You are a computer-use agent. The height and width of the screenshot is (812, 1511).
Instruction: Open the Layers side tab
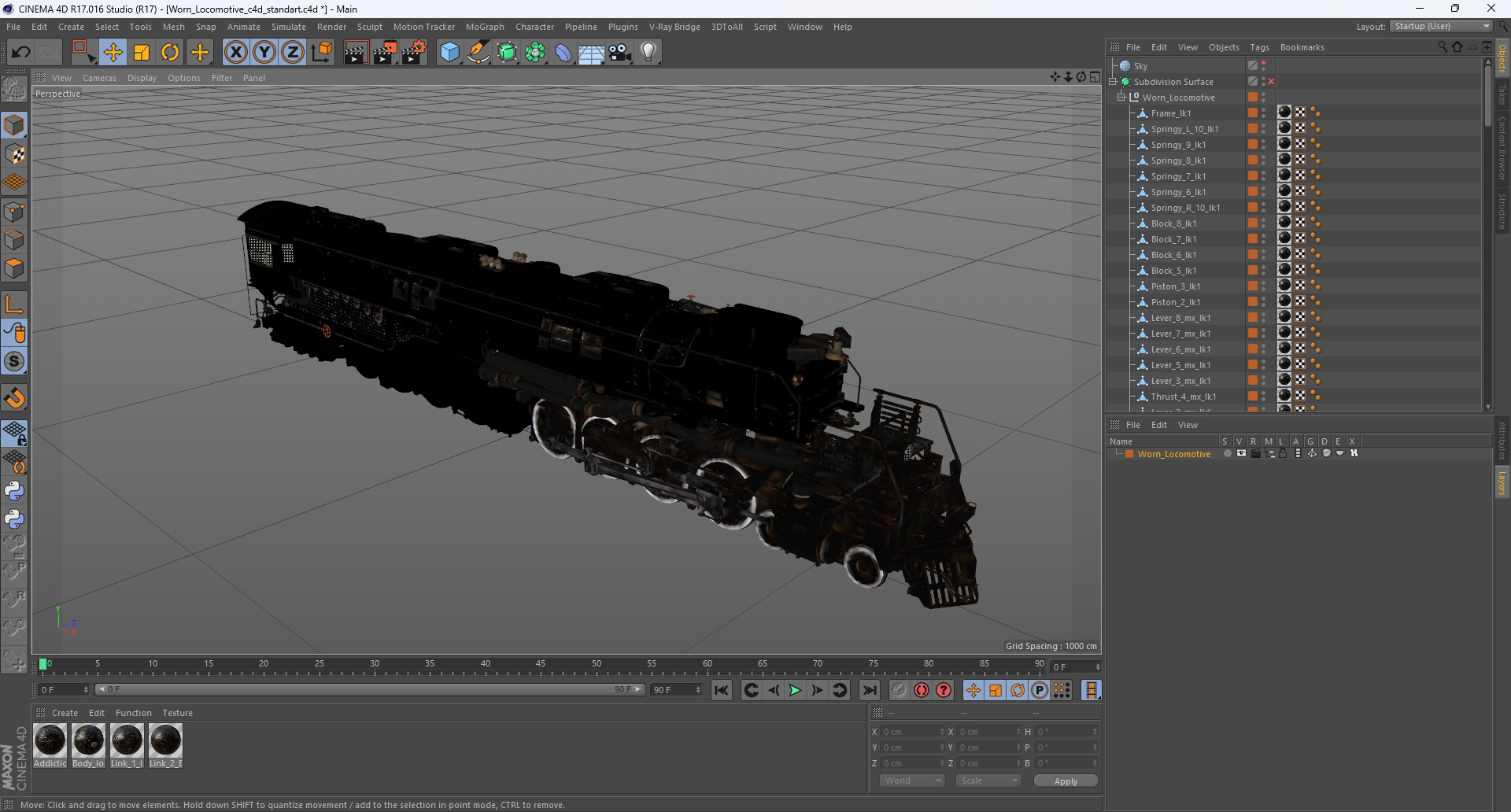click(x=1502, y=482)
